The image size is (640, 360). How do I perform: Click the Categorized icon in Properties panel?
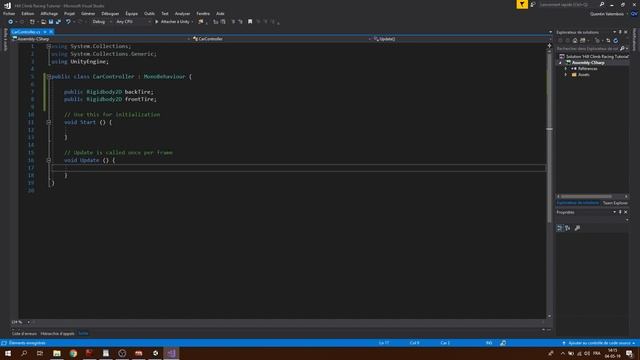tap(560, 228)
